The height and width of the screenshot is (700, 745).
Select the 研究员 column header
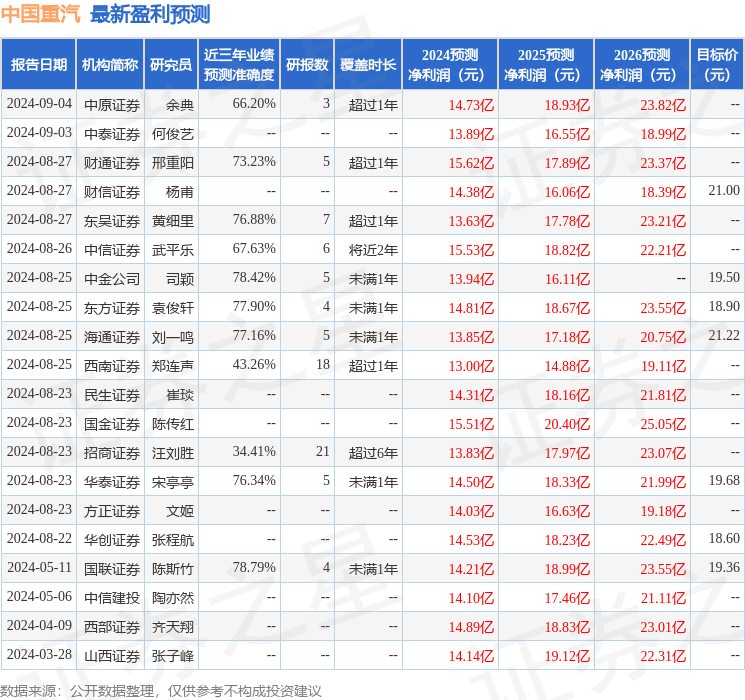[x=171, y=65]
